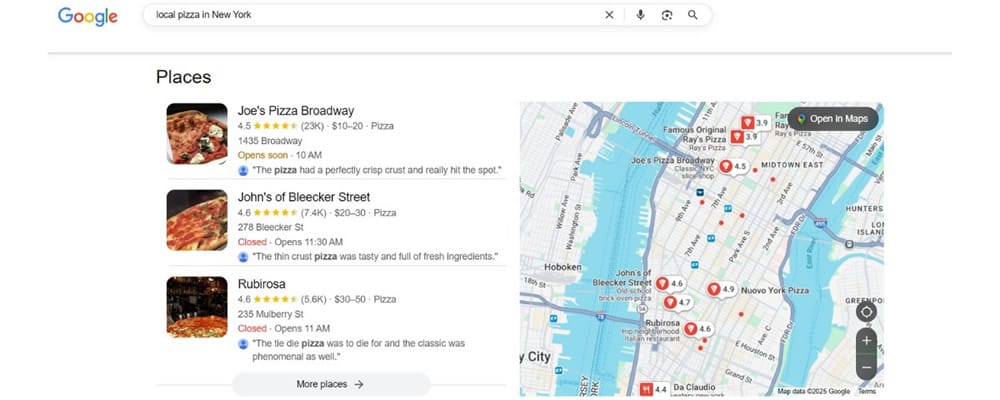
Task: Click the address 1435 Broadway
Action: 270,141
